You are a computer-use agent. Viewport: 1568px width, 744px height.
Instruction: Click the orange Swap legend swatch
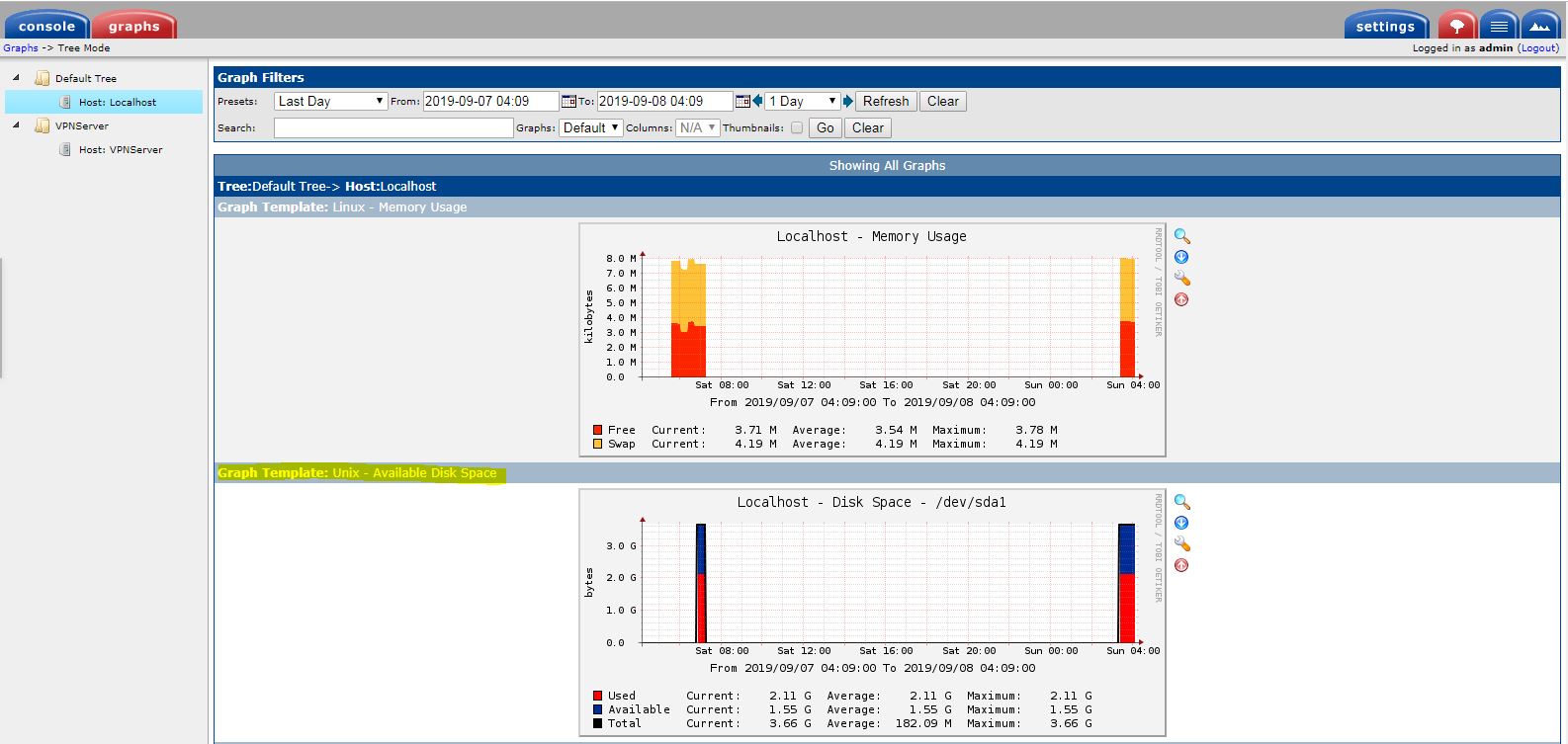pyautogui.click(x=597, y=444)
